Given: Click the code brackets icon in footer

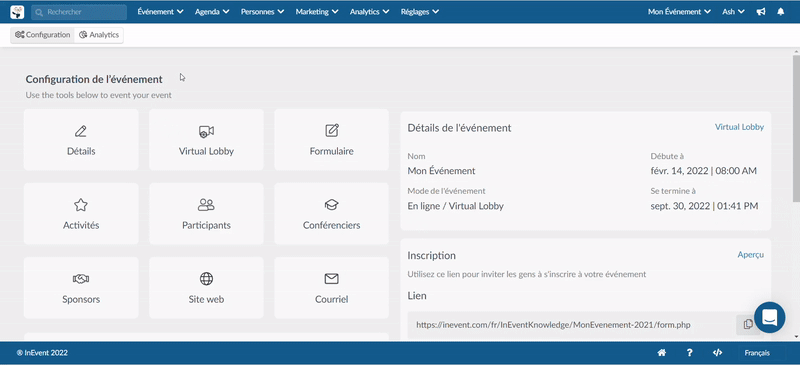Looking at the screenshot, I should [717, 353].
